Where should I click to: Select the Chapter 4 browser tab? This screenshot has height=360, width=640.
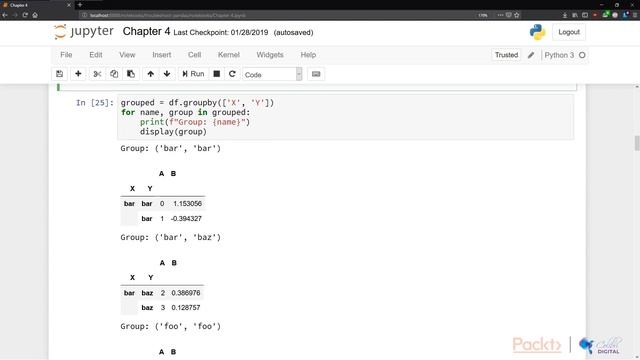[x=37, y=5]
